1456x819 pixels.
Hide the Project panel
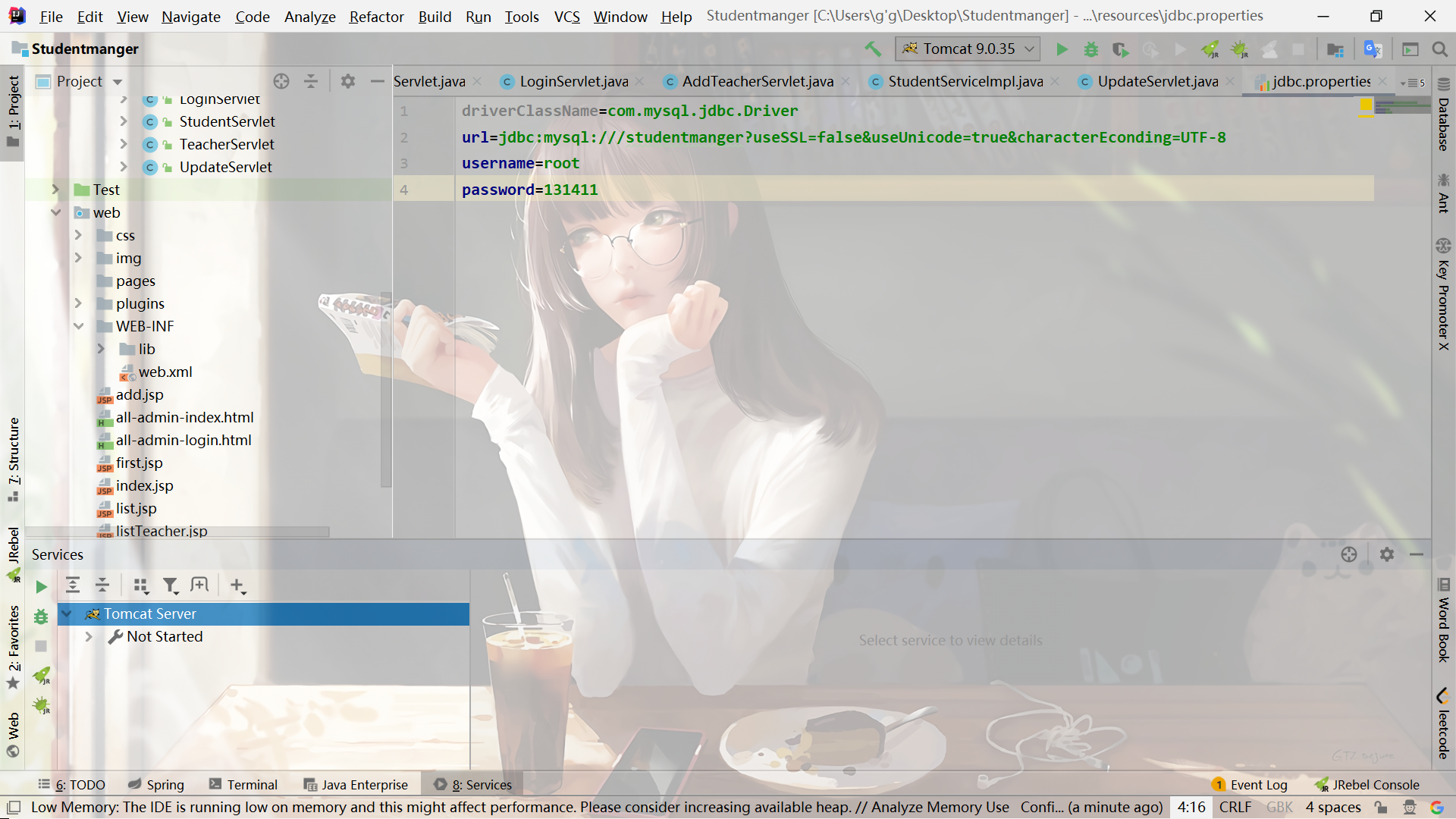tap(377, 81)
